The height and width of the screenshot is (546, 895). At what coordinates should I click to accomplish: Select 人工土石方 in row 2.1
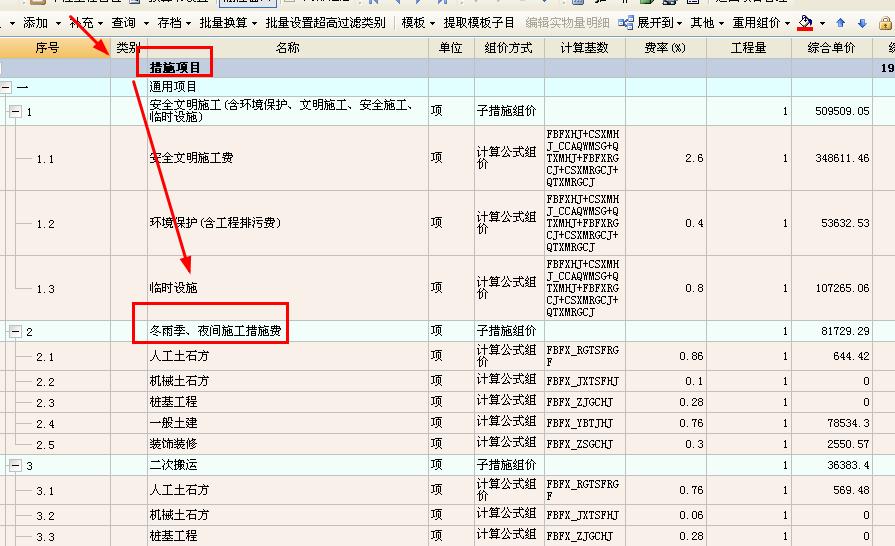pos(179,356)
